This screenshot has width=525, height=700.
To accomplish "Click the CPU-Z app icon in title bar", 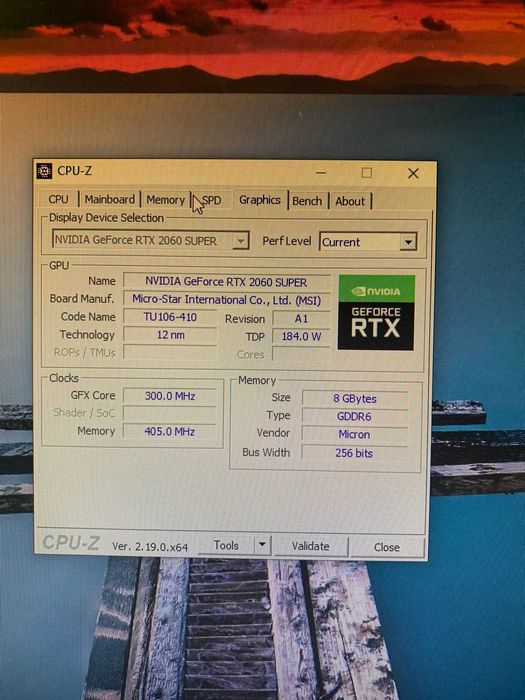I will pos(44,171).
